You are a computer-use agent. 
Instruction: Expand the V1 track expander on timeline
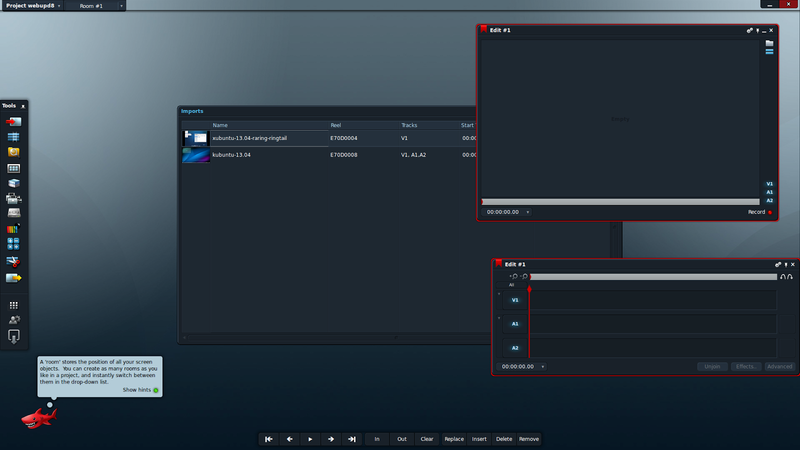coord(499,294)
